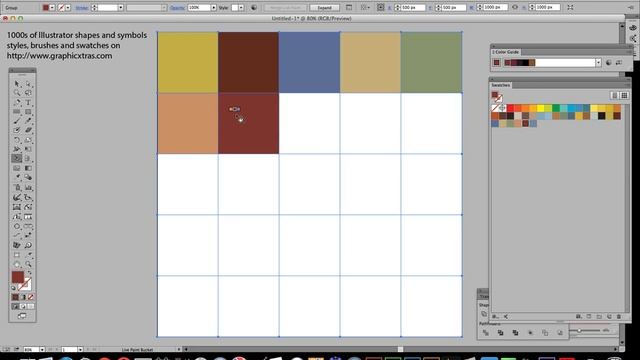Set paint mode to None
640x360 pixels.
click(x=31, y=297)
